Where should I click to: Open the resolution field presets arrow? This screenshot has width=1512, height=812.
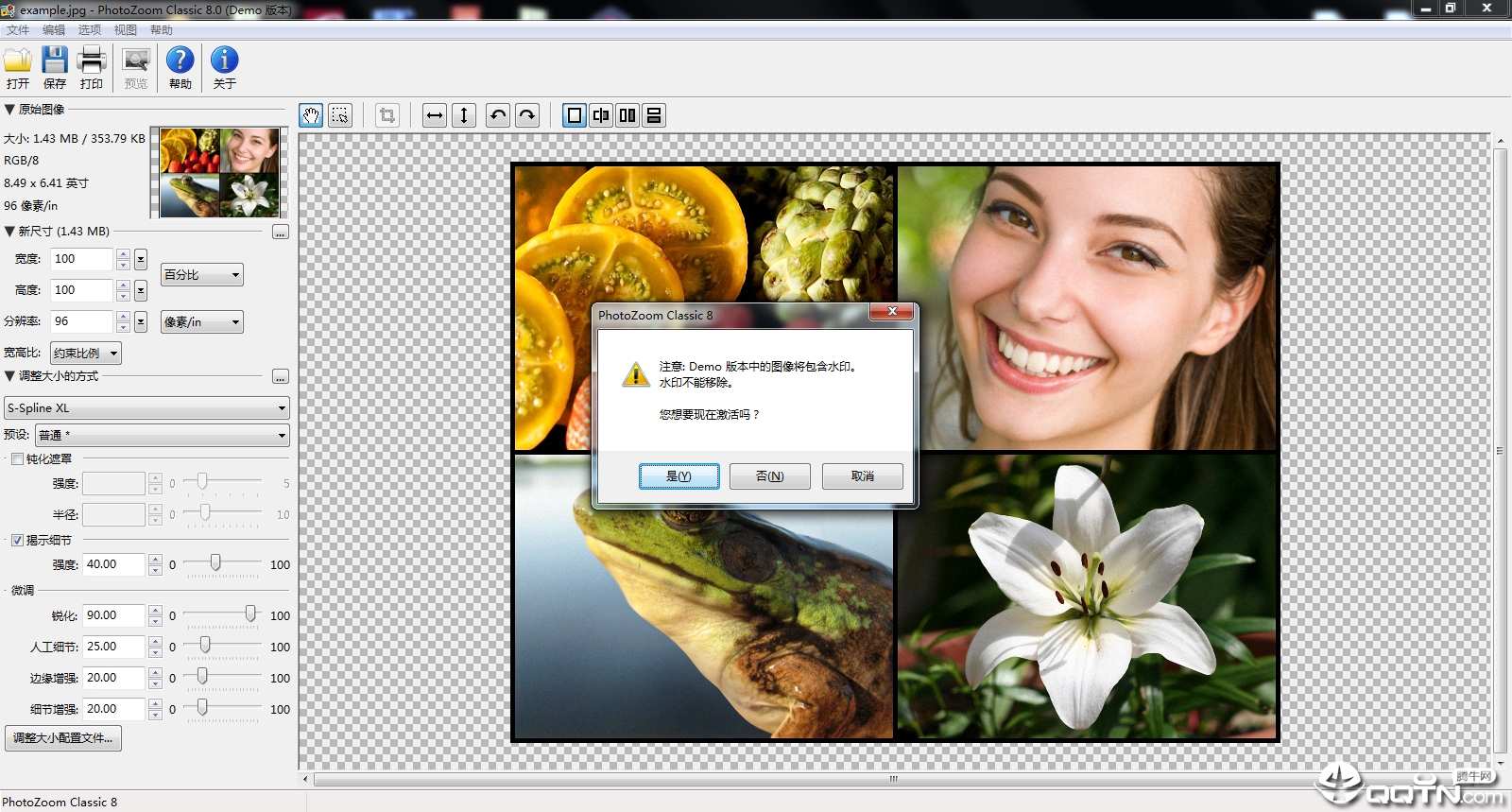tap(141, 321)
